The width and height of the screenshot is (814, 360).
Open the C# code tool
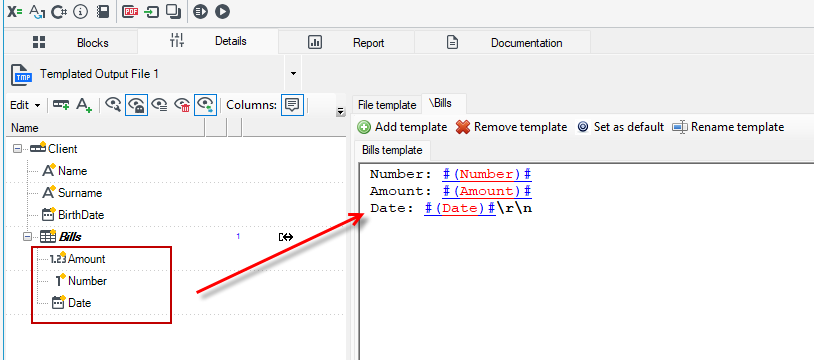[60, 11]
